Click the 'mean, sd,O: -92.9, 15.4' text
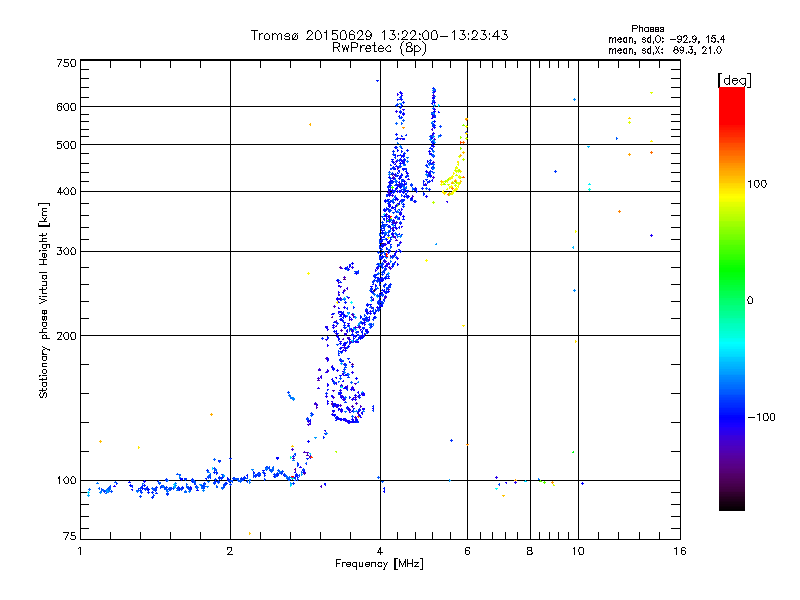 (666, 39)
